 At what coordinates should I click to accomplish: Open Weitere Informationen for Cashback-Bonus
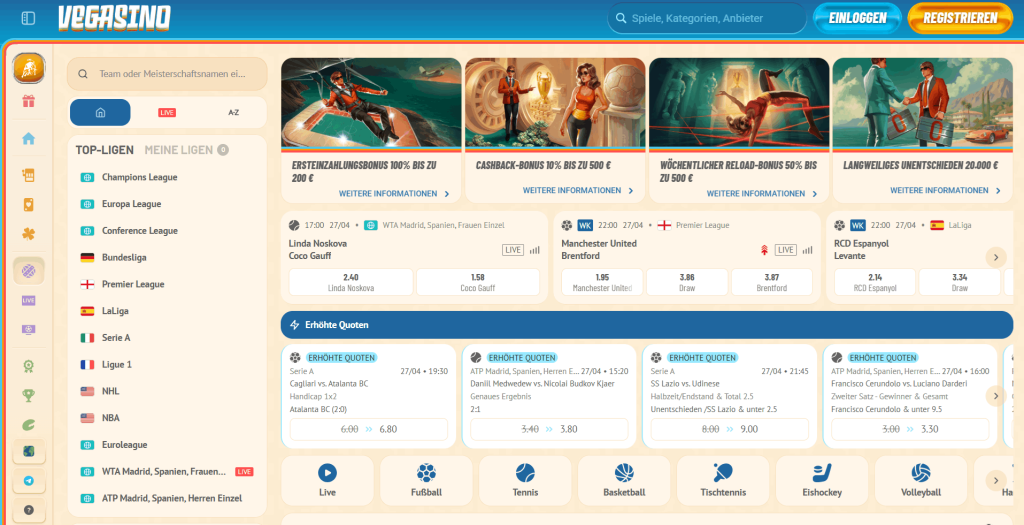[x=570, y=190]
